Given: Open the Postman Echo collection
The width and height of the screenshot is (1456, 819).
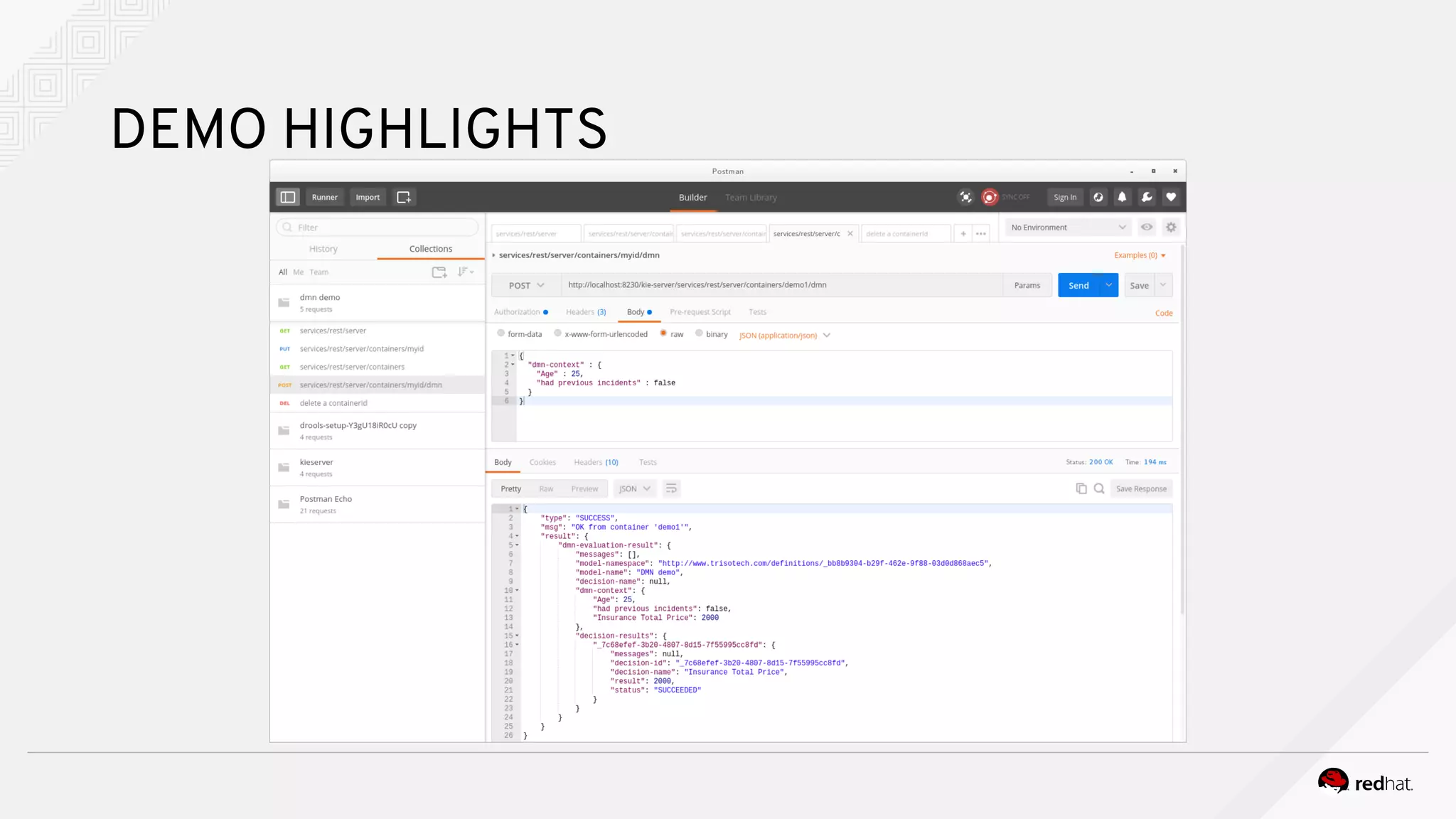Looking at the screenshot, I should (x=378, y=505).
